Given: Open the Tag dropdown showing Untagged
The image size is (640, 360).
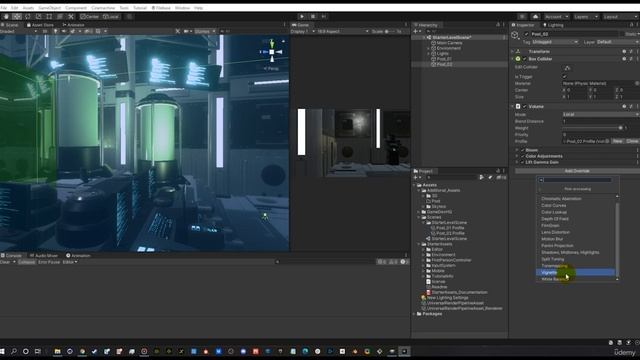Looking at the screenshot, I should [x=555, y=42].
